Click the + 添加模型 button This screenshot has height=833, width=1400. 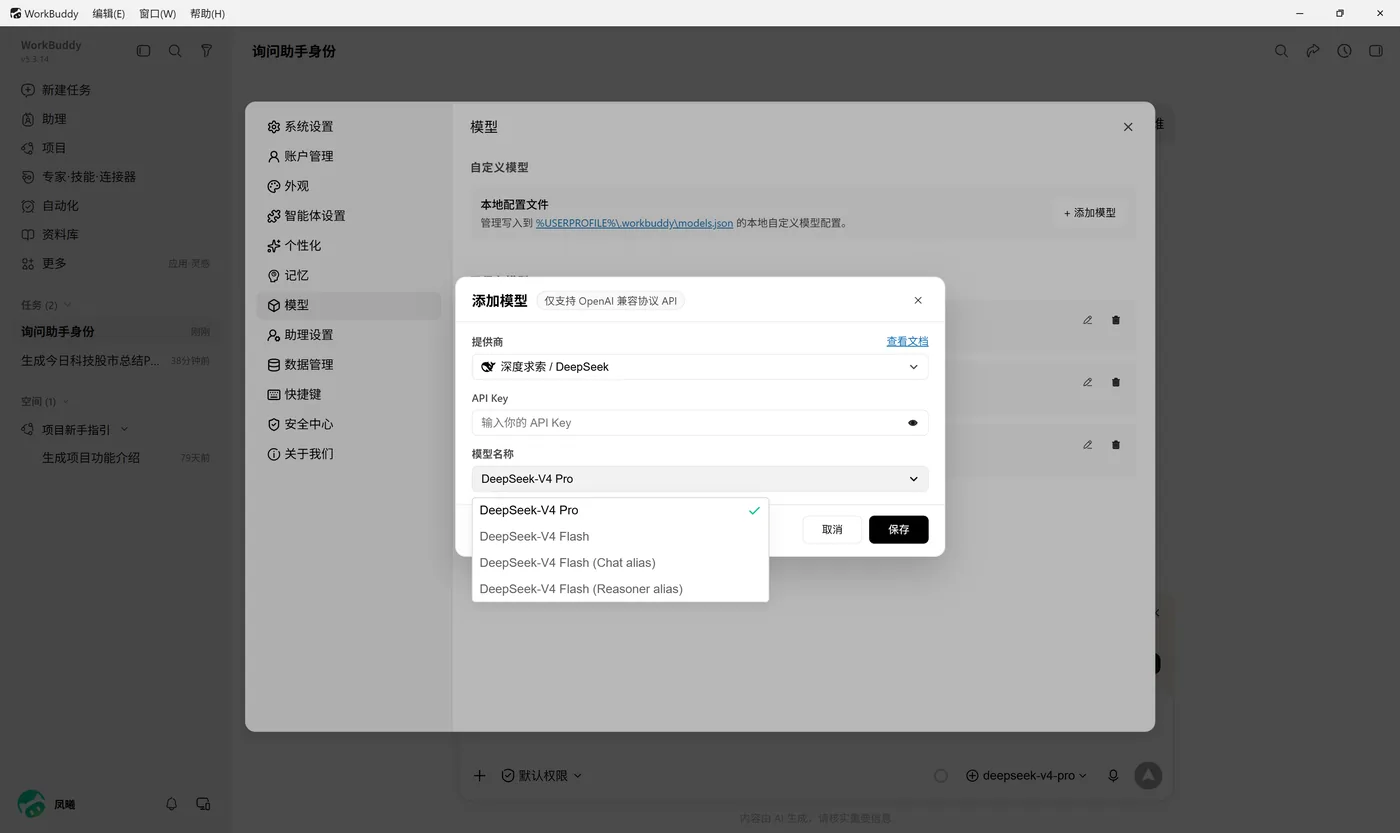click(1090, 213)
